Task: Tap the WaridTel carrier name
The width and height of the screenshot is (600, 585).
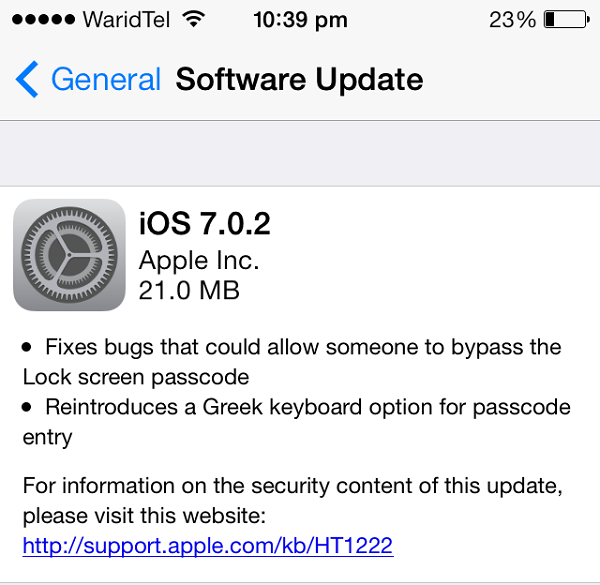Action: [126, 20]
